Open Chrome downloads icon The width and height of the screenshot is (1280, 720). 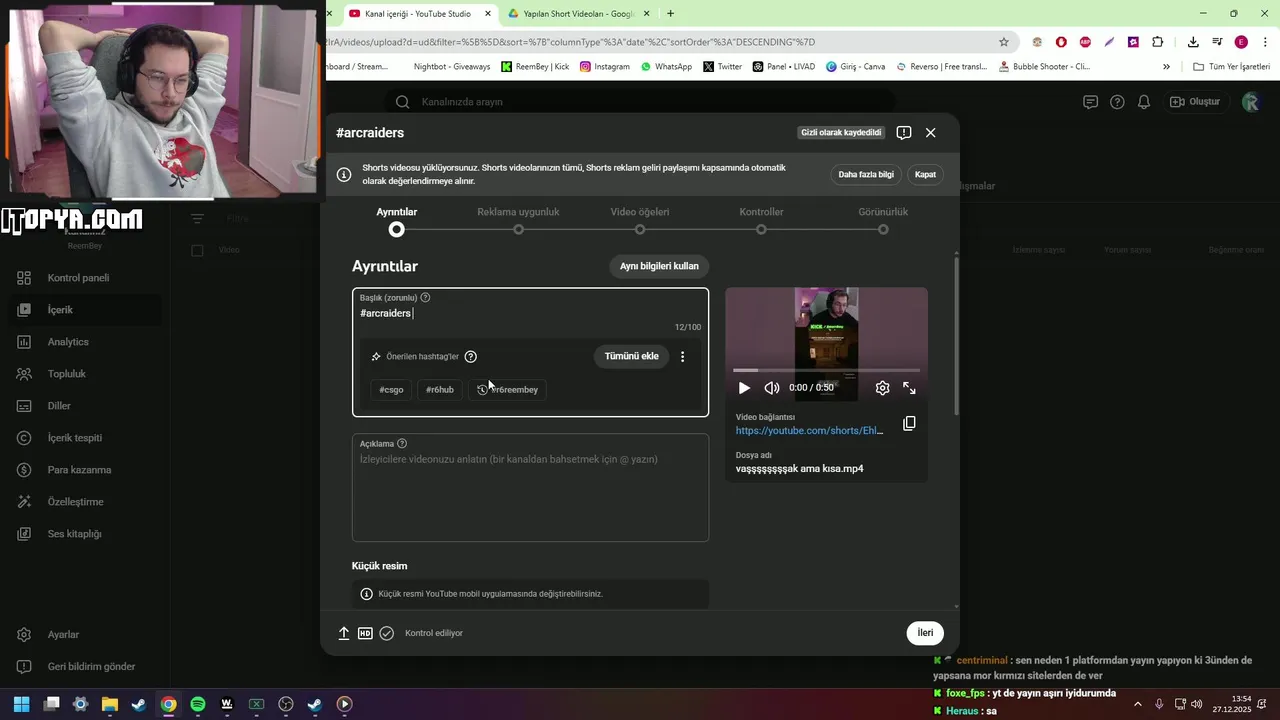pos(1193,42)
